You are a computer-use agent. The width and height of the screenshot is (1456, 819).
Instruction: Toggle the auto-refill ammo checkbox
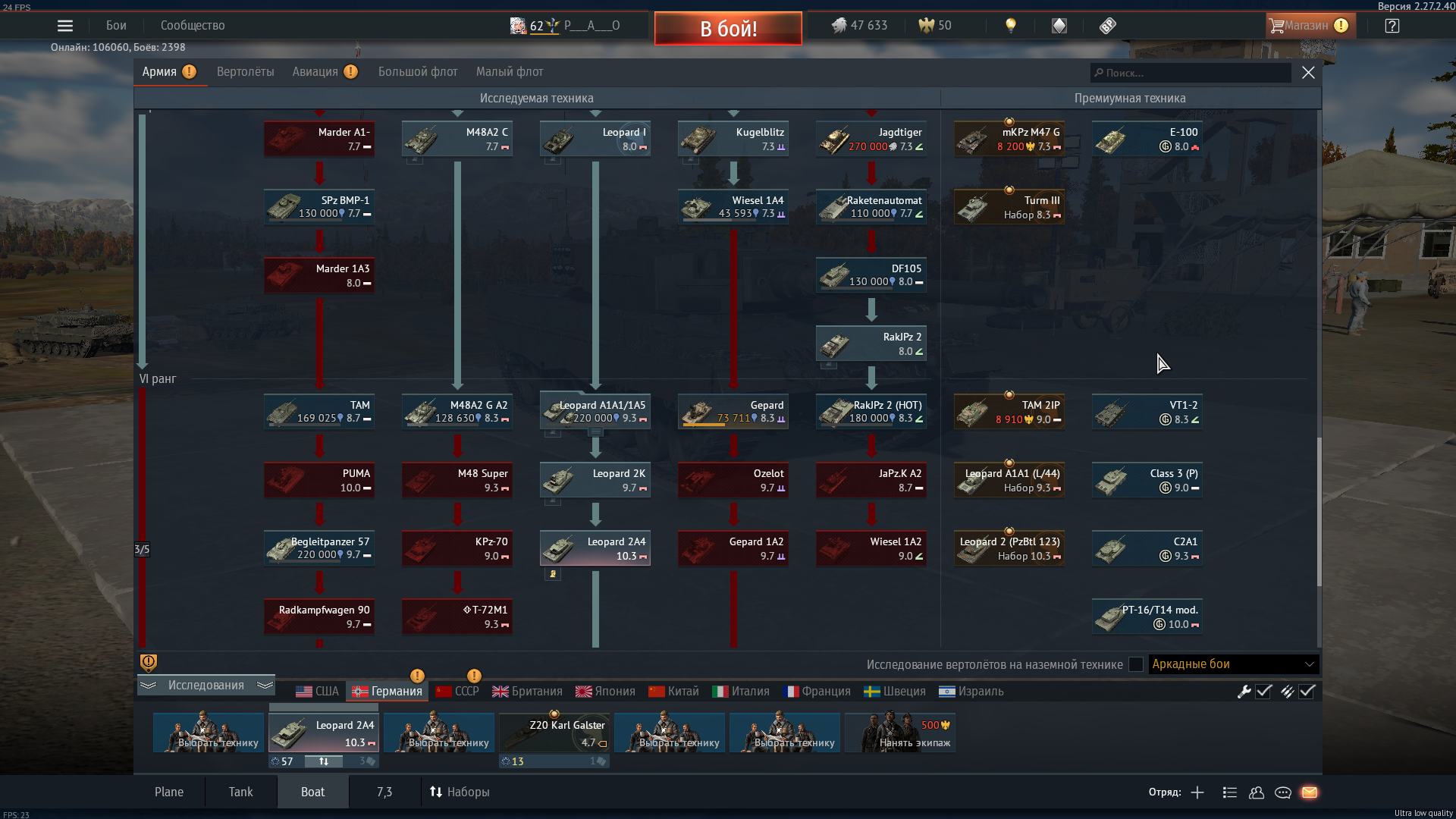click(1307, 692)
